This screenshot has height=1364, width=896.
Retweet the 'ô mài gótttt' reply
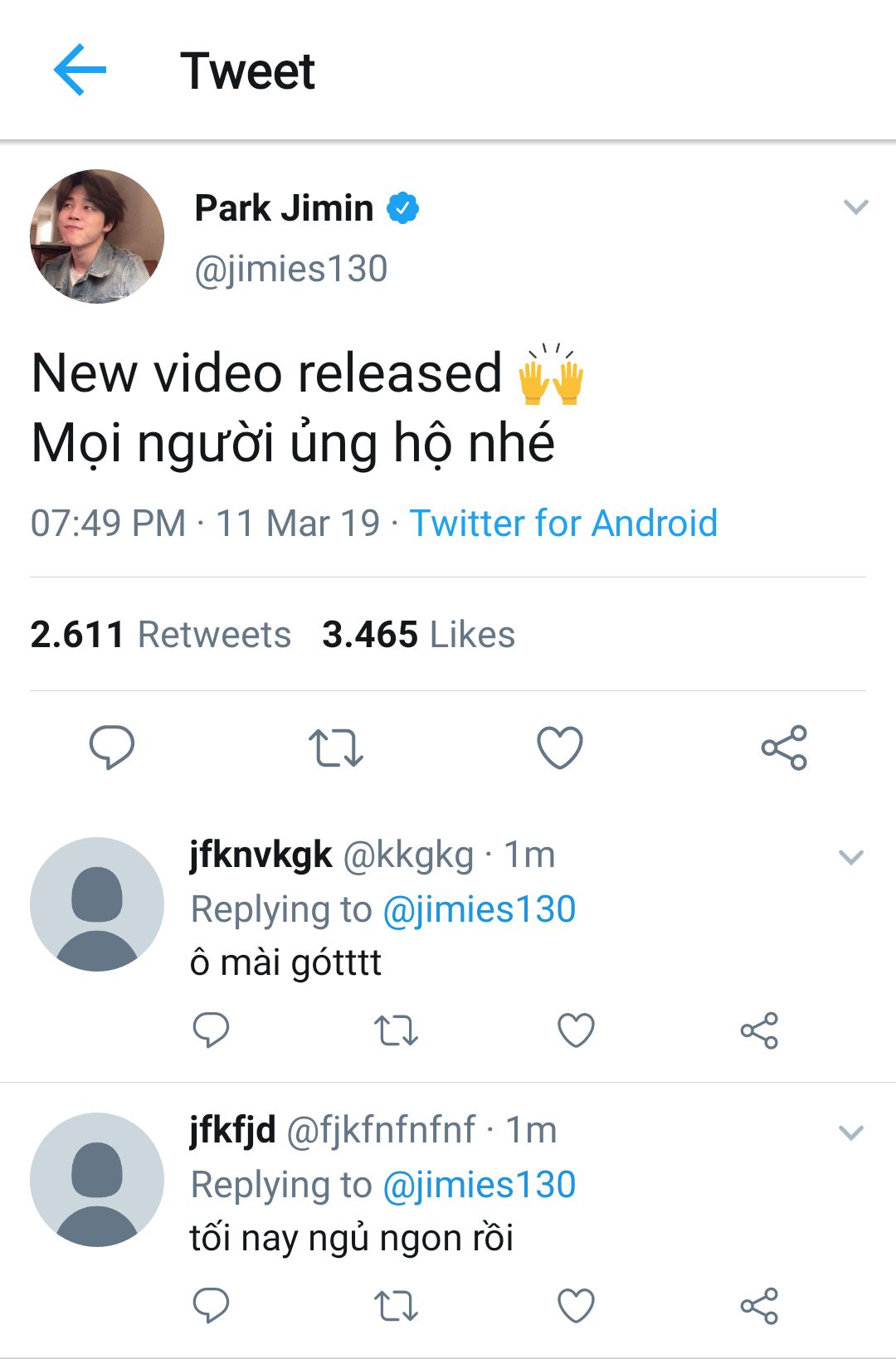click(x=396, y=1030)
